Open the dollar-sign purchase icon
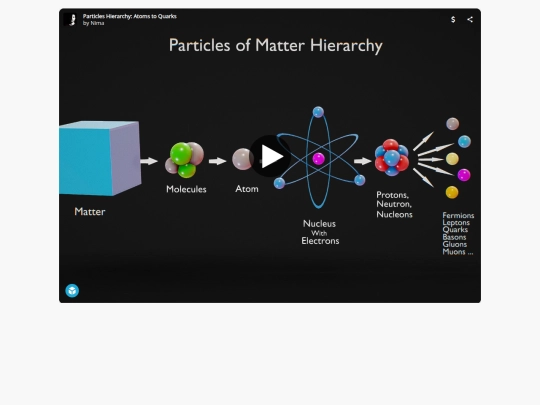 click(453, 20)
